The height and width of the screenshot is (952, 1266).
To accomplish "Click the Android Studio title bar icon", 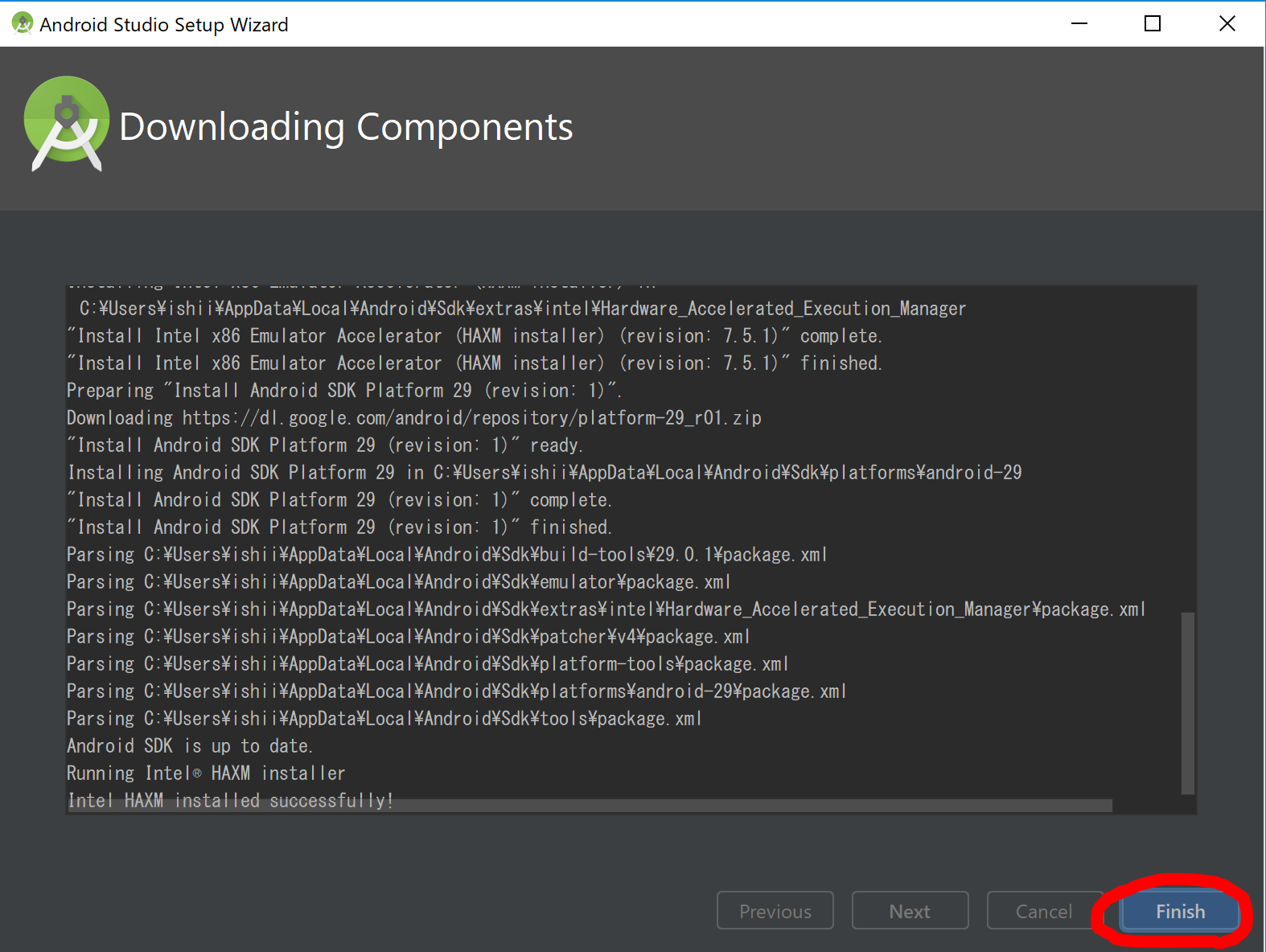I will click(23, 24).
